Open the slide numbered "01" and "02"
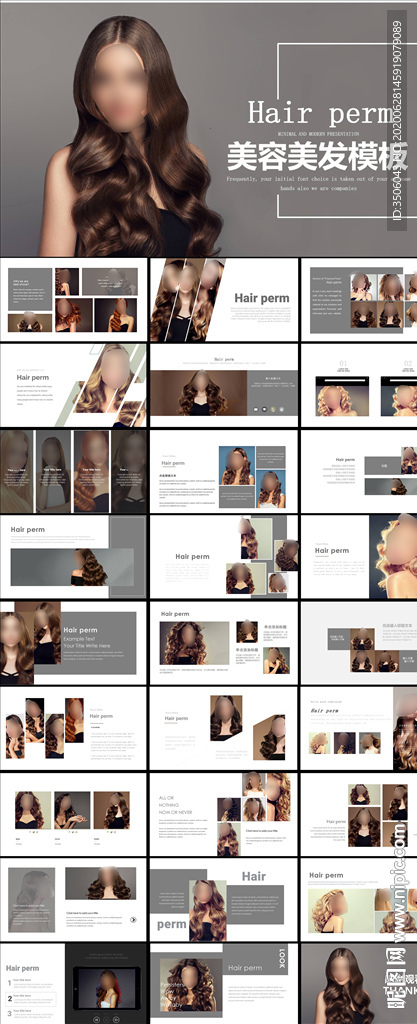417x1024 pixels. coord(359,385)
